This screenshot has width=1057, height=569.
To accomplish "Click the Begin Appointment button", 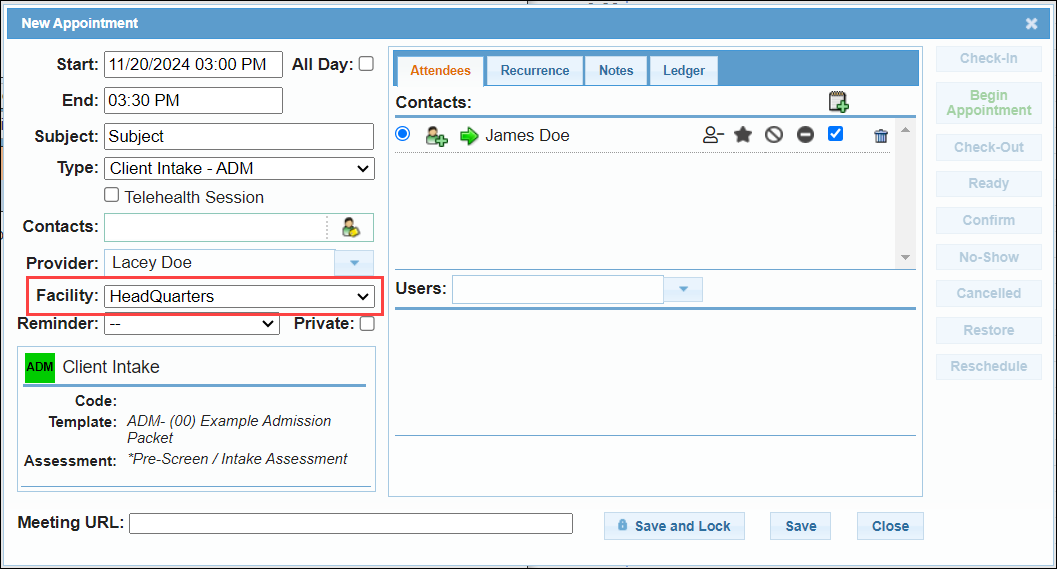I will click(989, 103).
